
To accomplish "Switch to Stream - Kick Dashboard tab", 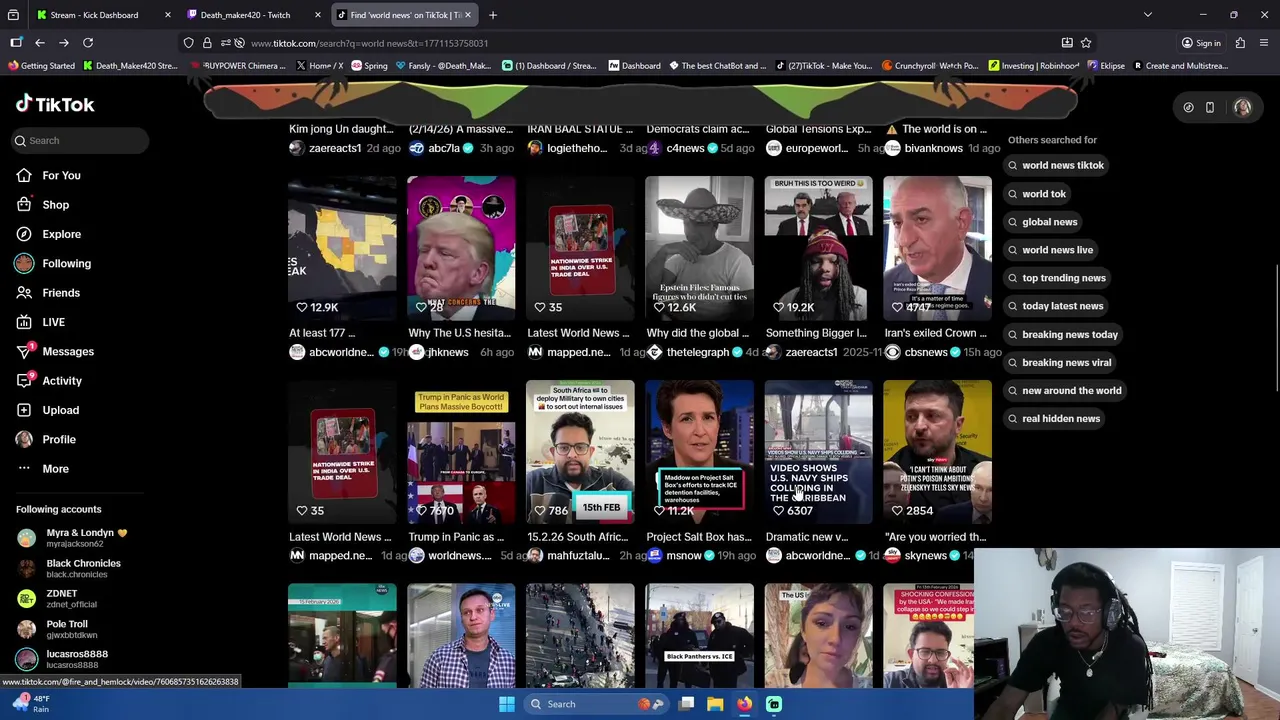I will [x=94, y=15].
